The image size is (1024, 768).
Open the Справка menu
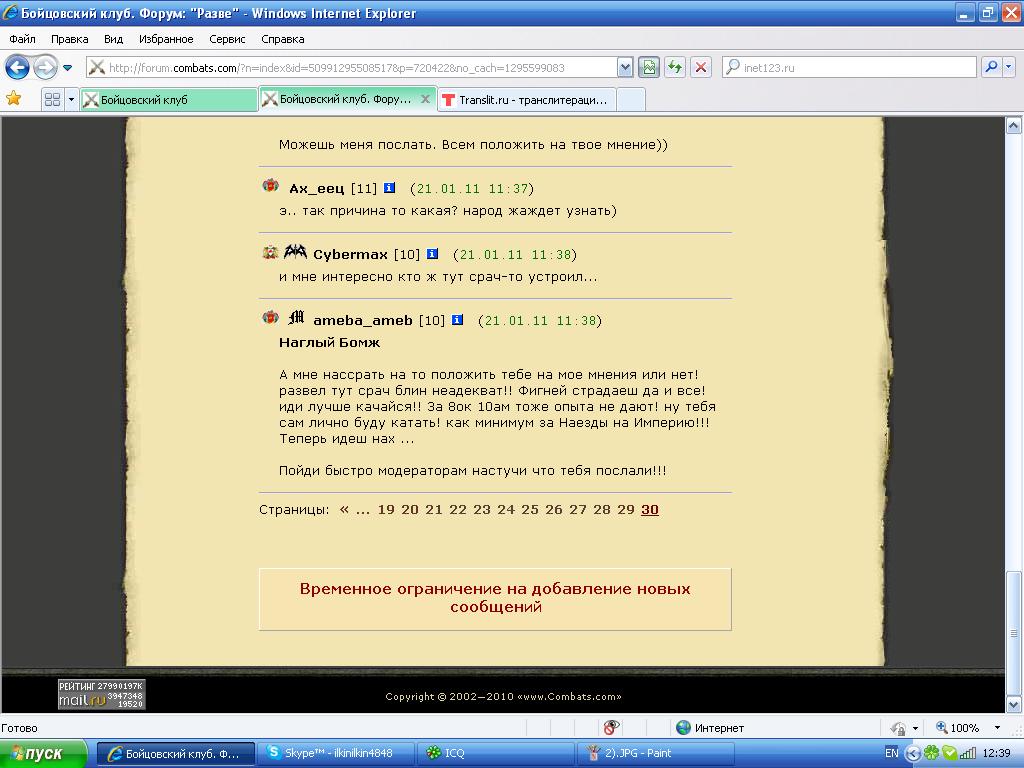click(283, 39)
